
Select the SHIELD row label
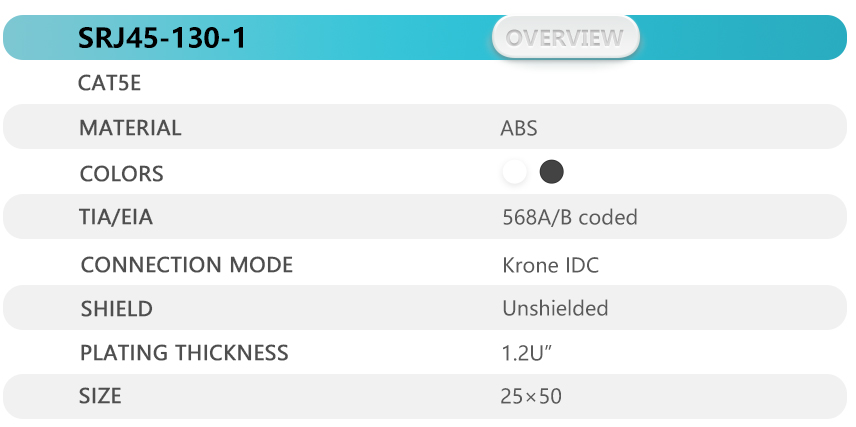click(x=117, y=309)
